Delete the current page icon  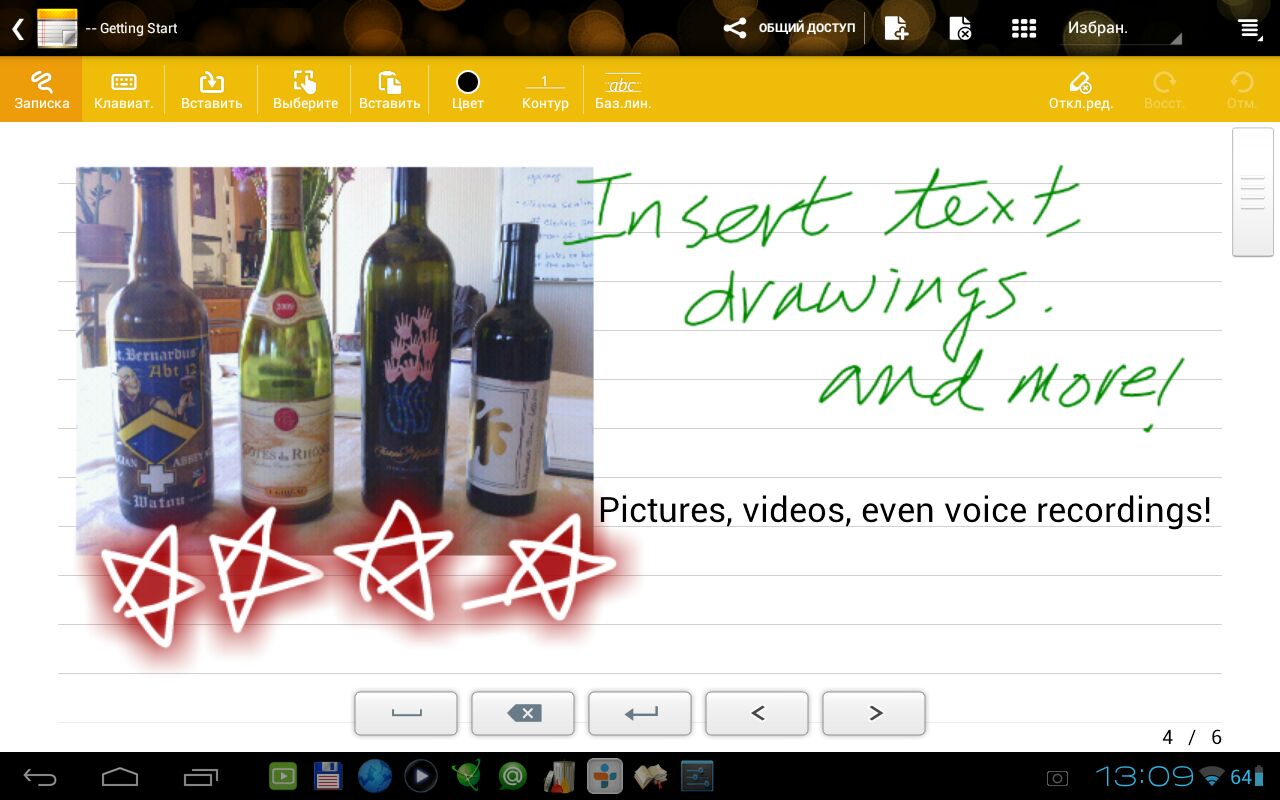click(960, 28)
